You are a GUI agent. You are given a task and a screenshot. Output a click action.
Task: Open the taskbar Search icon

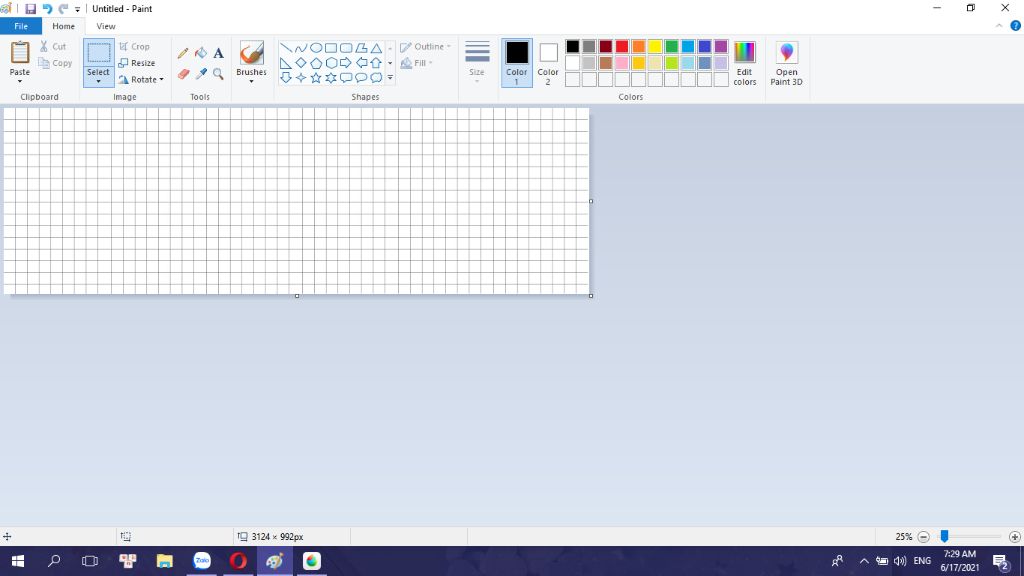(x=54, y=561)
